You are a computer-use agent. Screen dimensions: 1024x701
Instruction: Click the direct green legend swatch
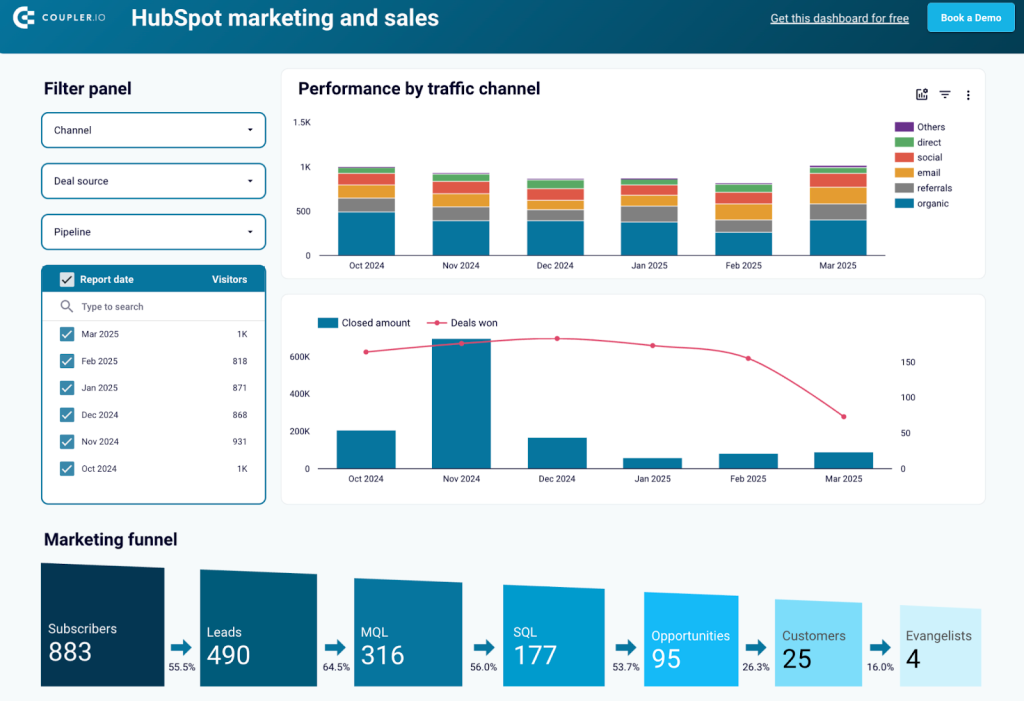tap(904, 142)
